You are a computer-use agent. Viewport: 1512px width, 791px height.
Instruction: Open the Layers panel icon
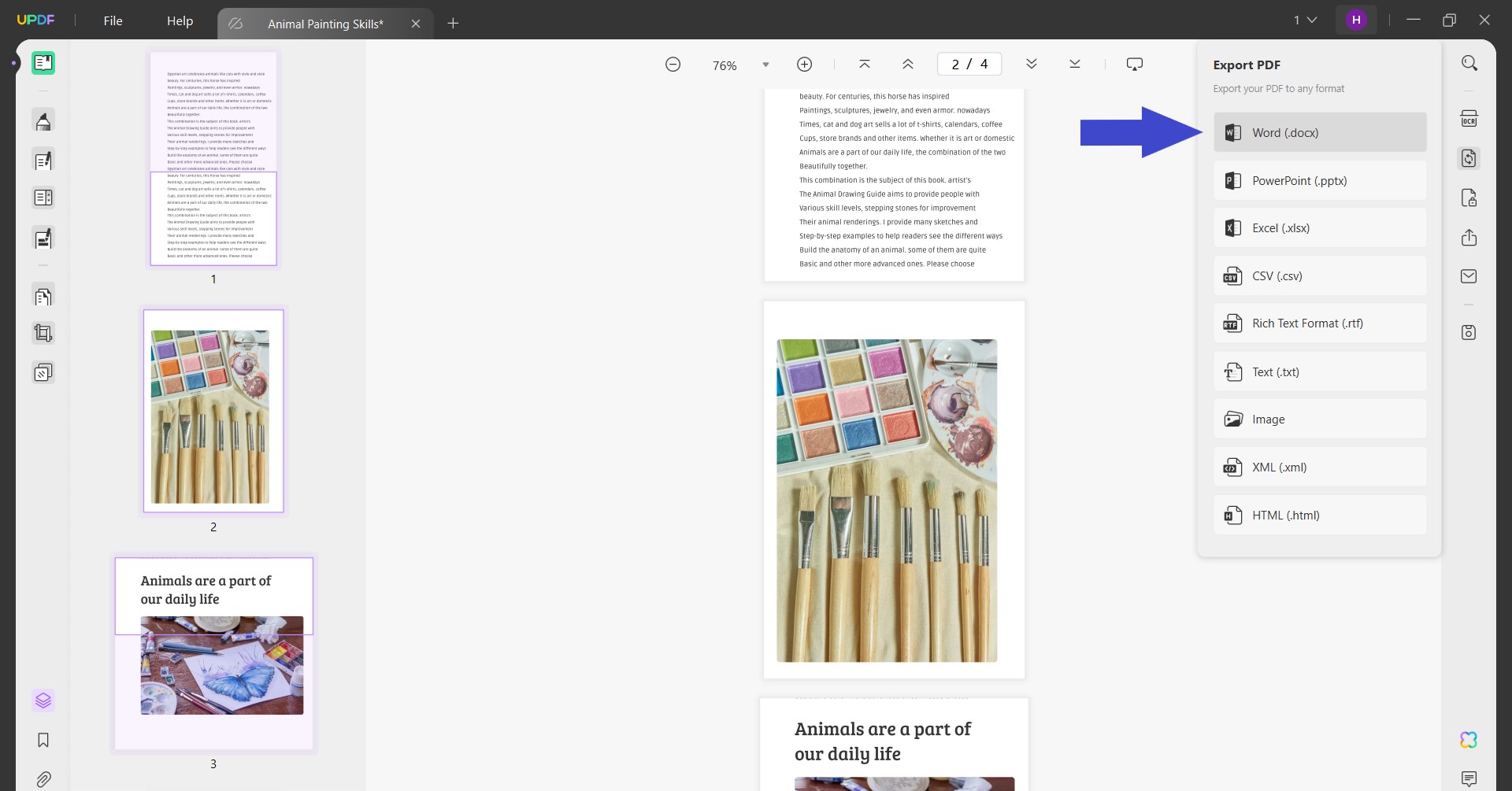click(43, 700)
